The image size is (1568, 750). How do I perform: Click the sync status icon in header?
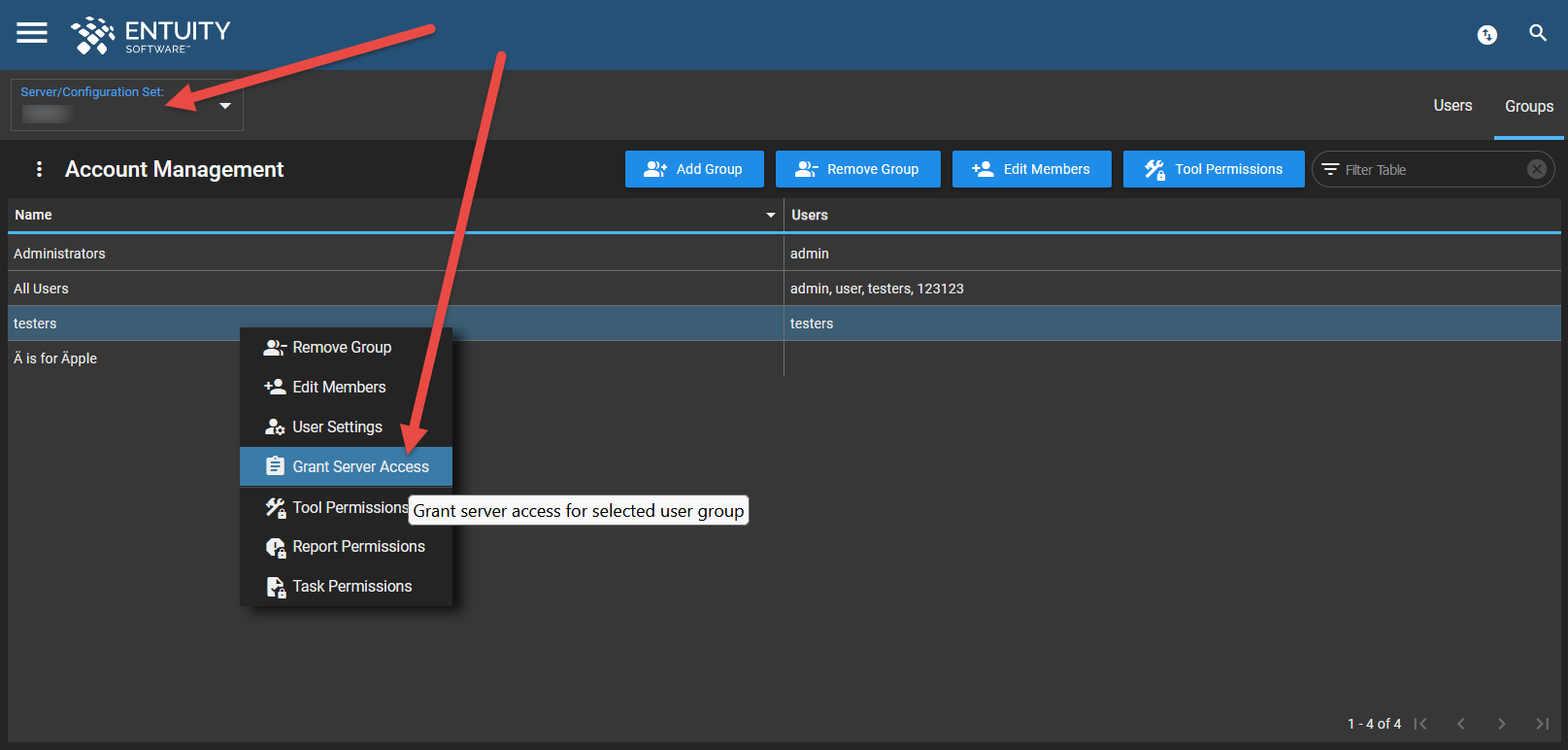coord(1486,35)
